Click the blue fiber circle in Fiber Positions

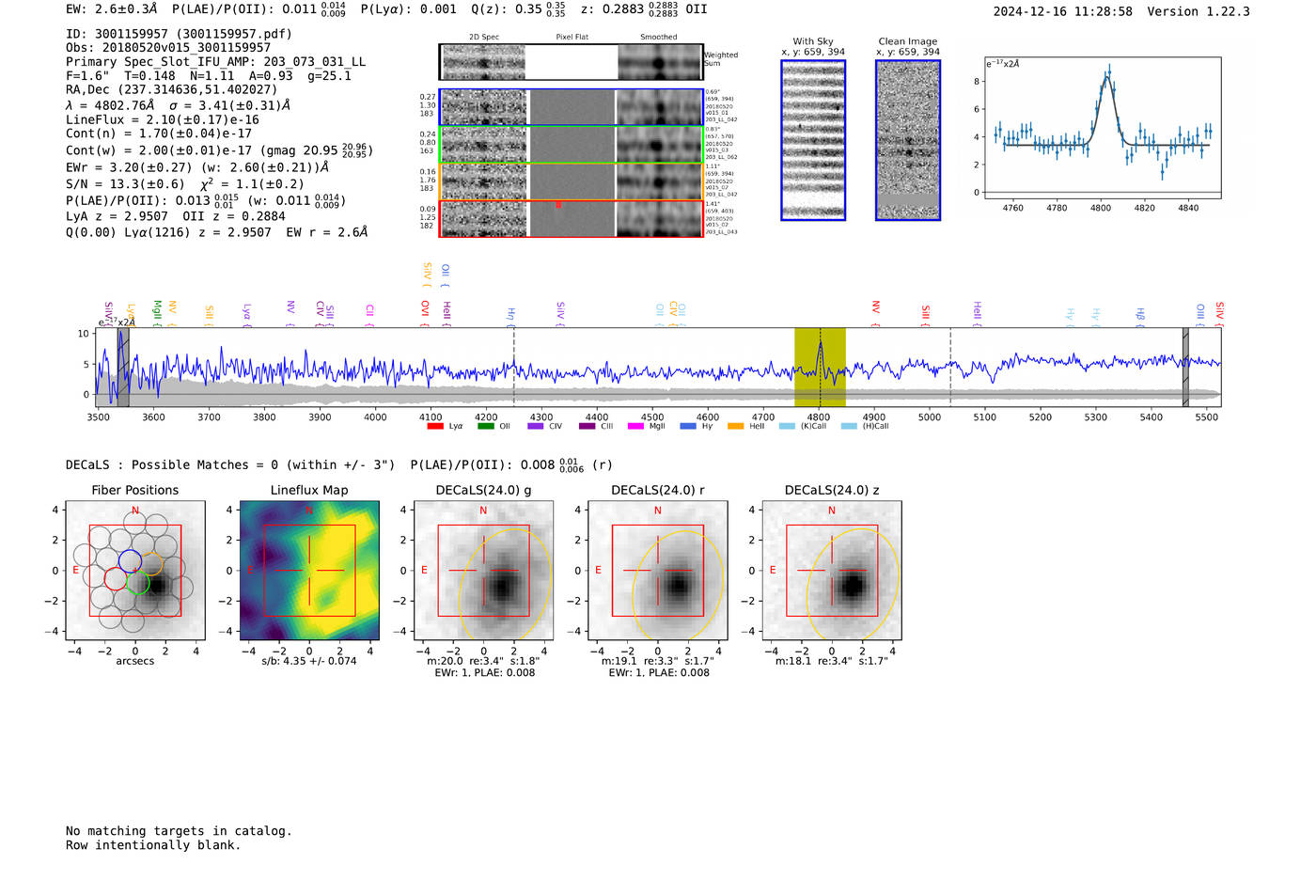130,560
